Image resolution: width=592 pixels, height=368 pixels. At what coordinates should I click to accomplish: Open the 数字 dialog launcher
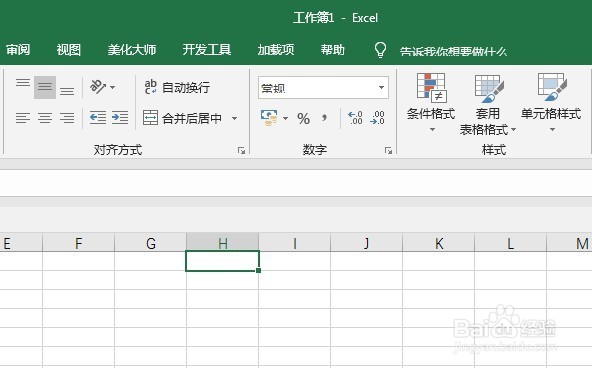click(x=388, y=151)
